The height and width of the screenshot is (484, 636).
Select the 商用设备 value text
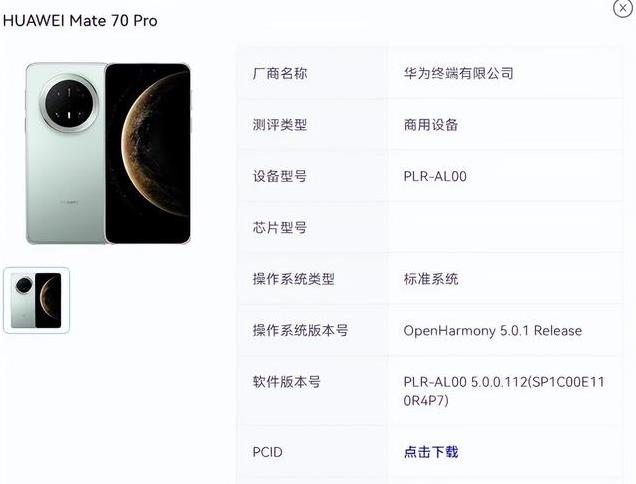431,125
